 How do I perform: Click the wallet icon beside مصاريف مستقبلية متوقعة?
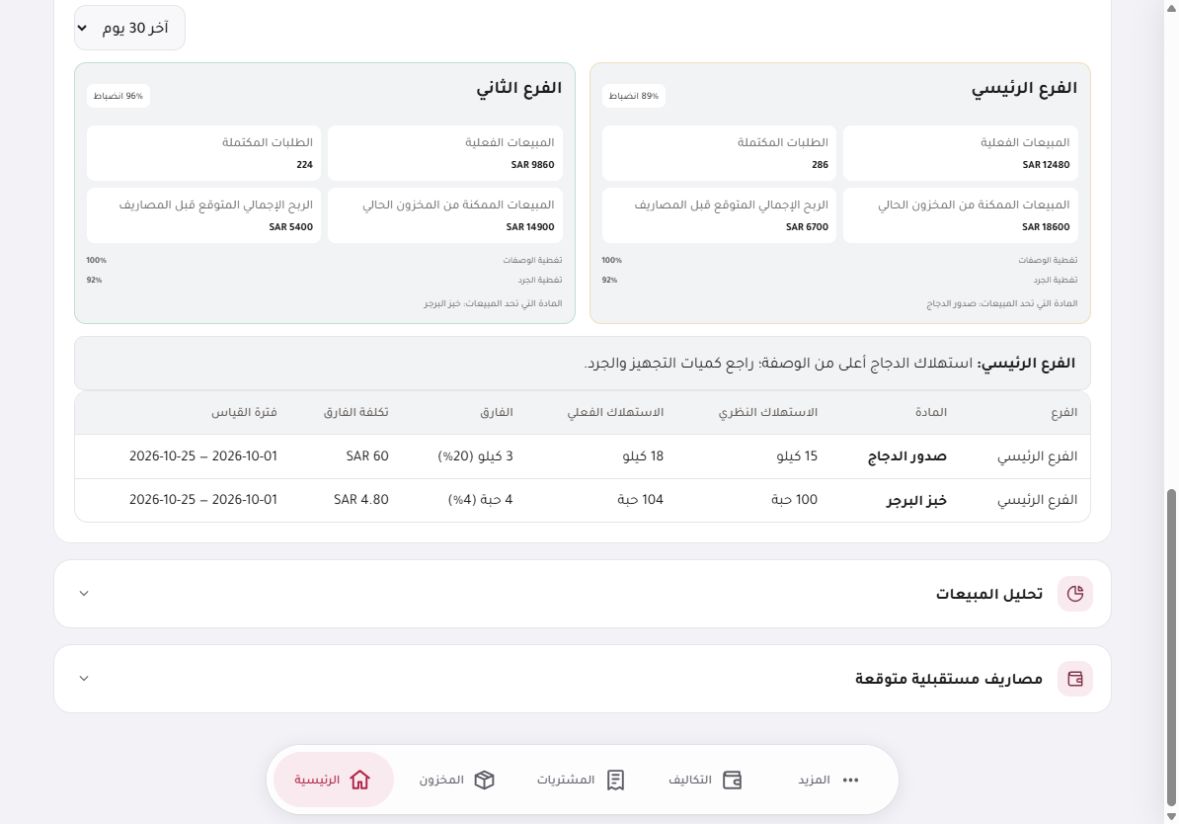coord(1074,679)
